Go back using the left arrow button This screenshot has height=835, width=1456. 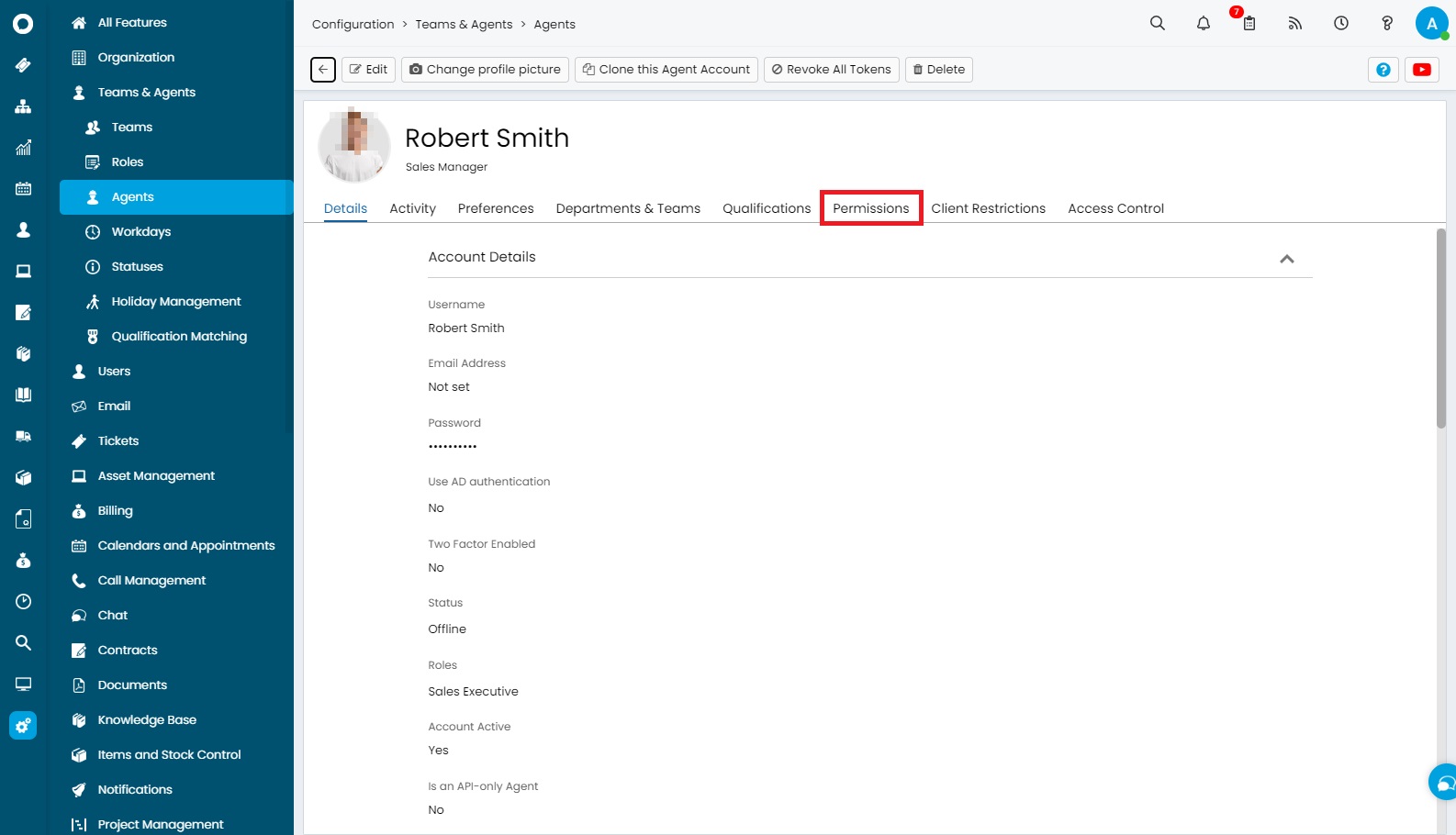point(323,70)
